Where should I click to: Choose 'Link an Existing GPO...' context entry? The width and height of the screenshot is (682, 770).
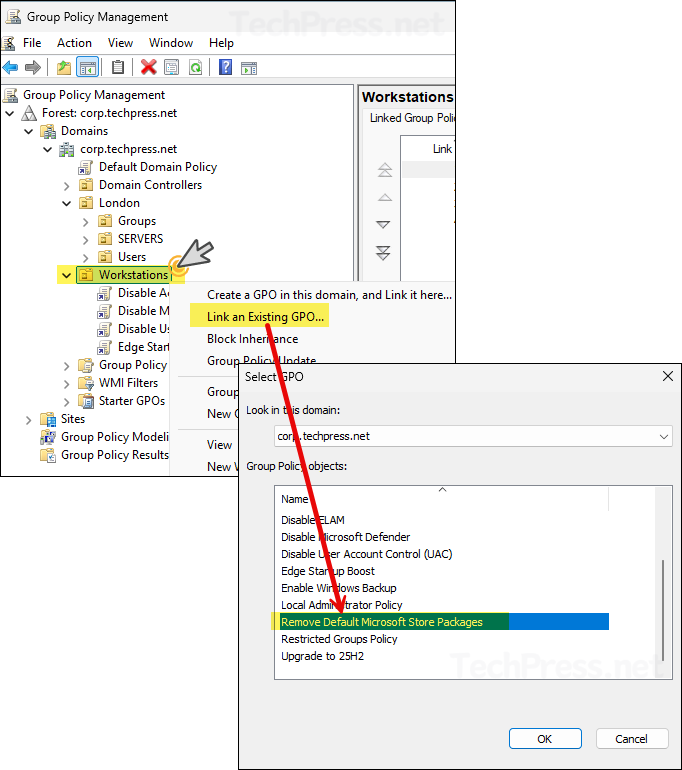[265, 317]
